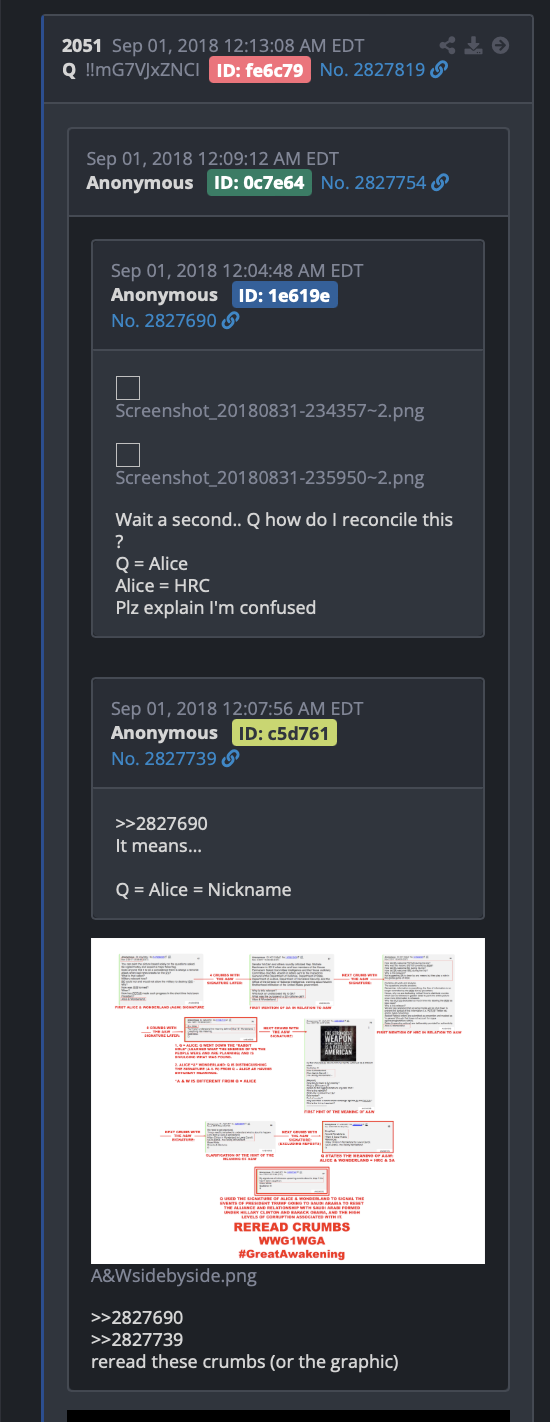Click the right-arrow icon on post 2051
The width and height of the screenshot is (550, 1422).
(501, 45)
